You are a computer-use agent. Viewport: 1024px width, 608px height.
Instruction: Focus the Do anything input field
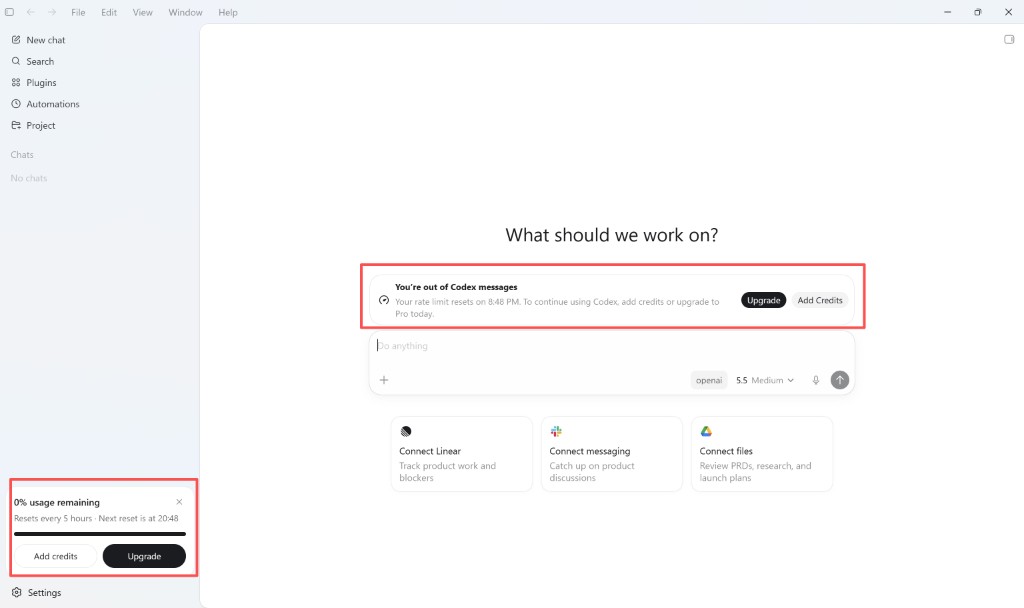(612, 346)
